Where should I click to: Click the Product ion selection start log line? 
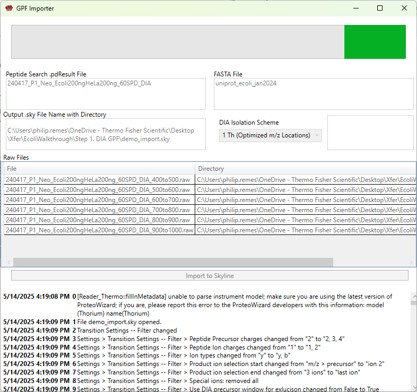tap(231, 364)
